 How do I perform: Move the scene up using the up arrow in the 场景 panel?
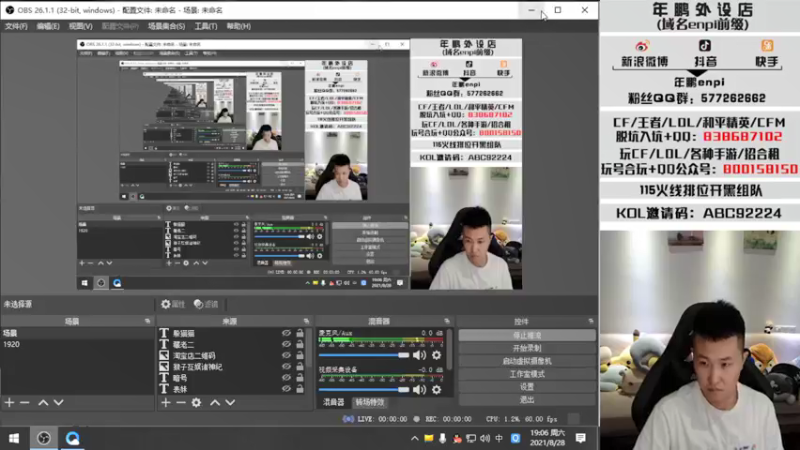point(43,403)
